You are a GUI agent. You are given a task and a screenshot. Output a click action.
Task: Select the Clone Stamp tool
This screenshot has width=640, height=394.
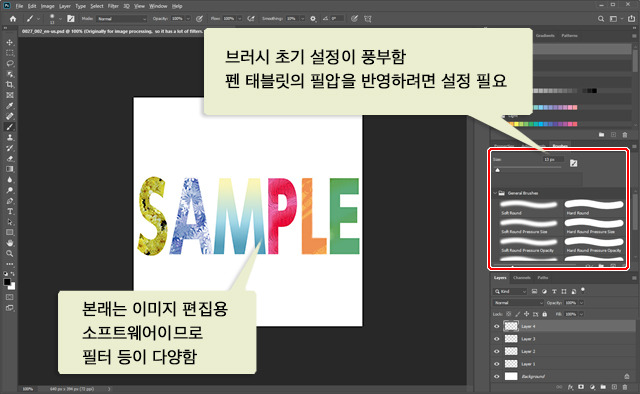pyautogui.click(x=10, y=138)
